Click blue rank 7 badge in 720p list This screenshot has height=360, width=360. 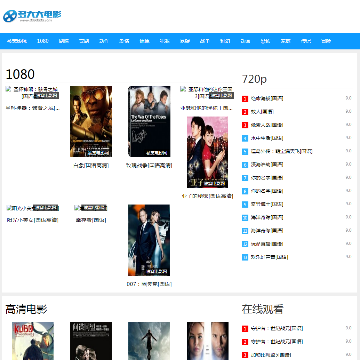[x=245, y=178]
